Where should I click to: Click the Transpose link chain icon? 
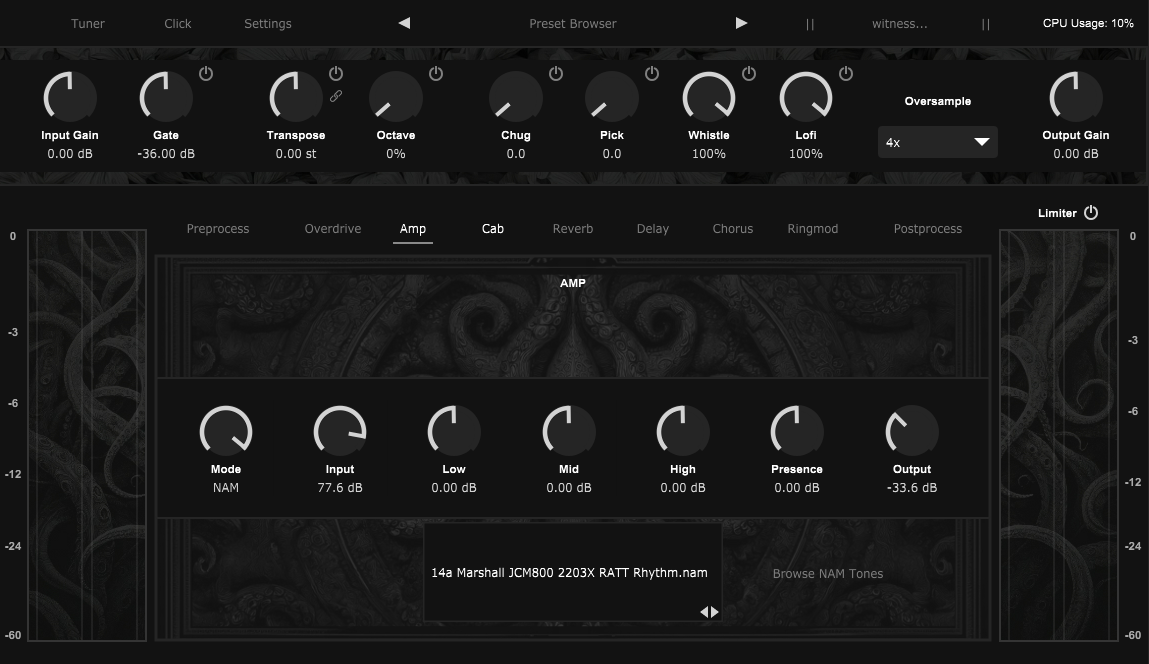tap(336, 96)
